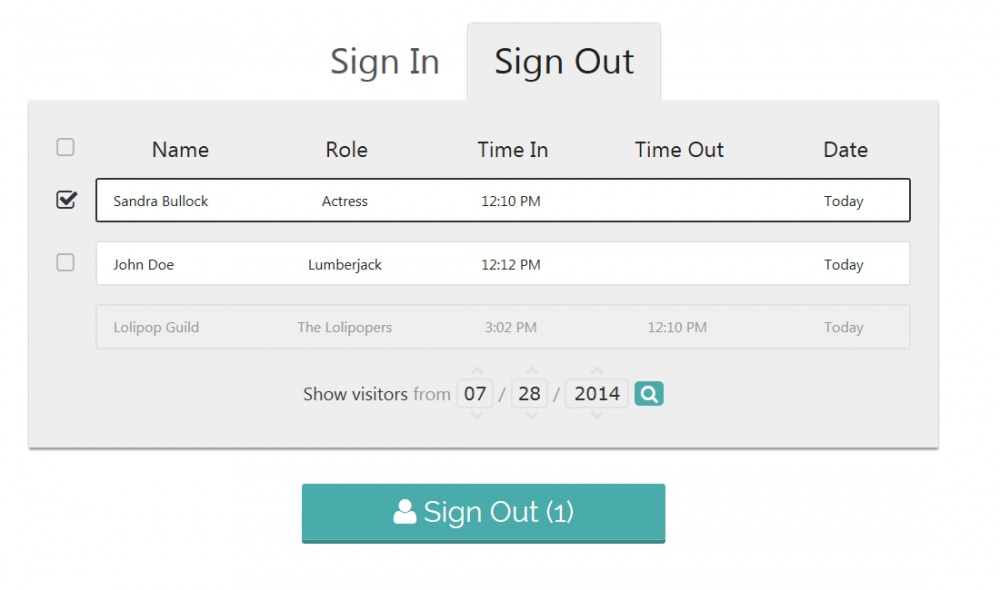
Task: Select the Sandra Bullock visitor row
Action: pyautogui.click(x=503, y=200)
